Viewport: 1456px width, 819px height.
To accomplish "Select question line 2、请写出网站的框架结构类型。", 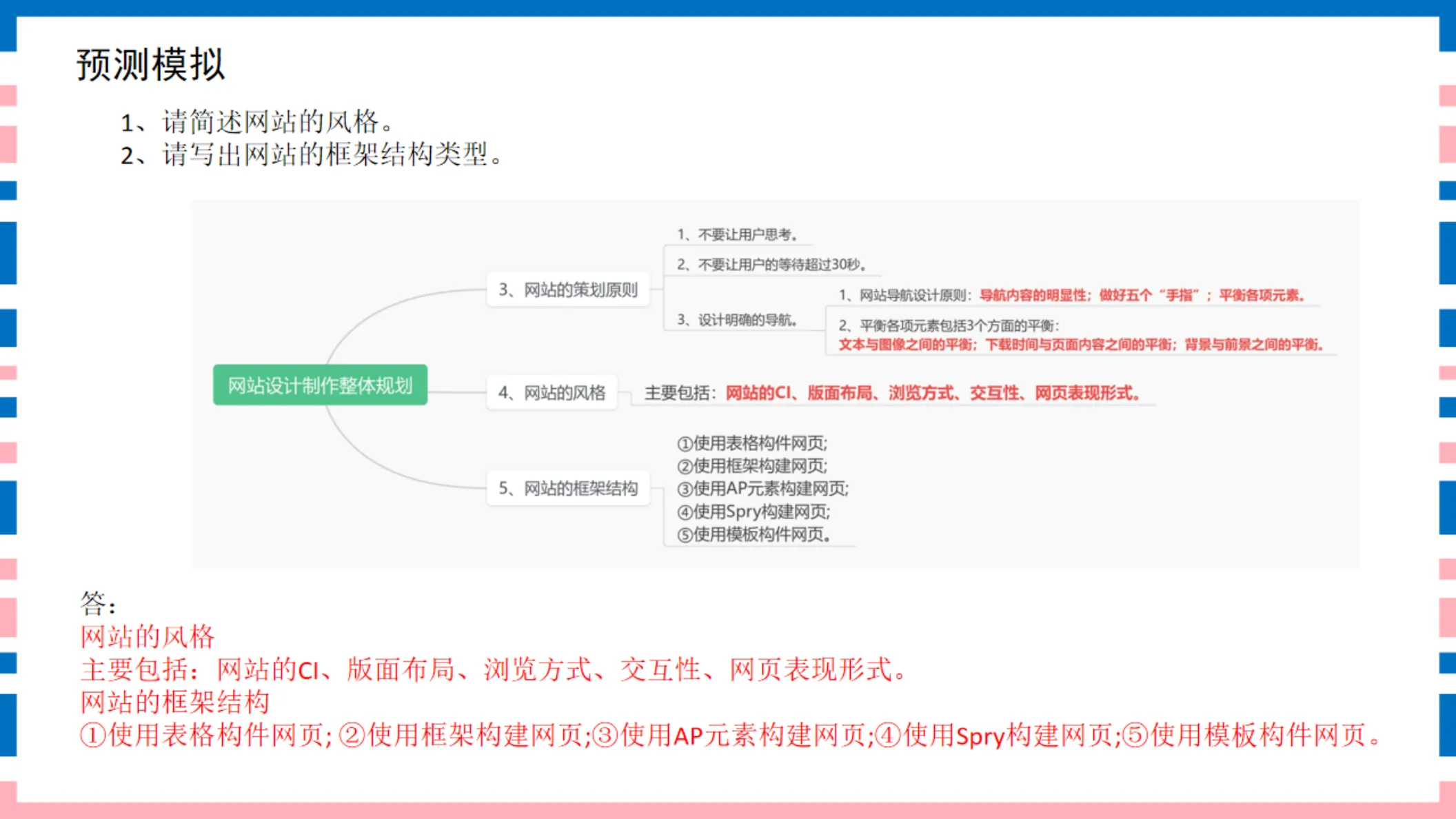I will [x=312, y=154].
